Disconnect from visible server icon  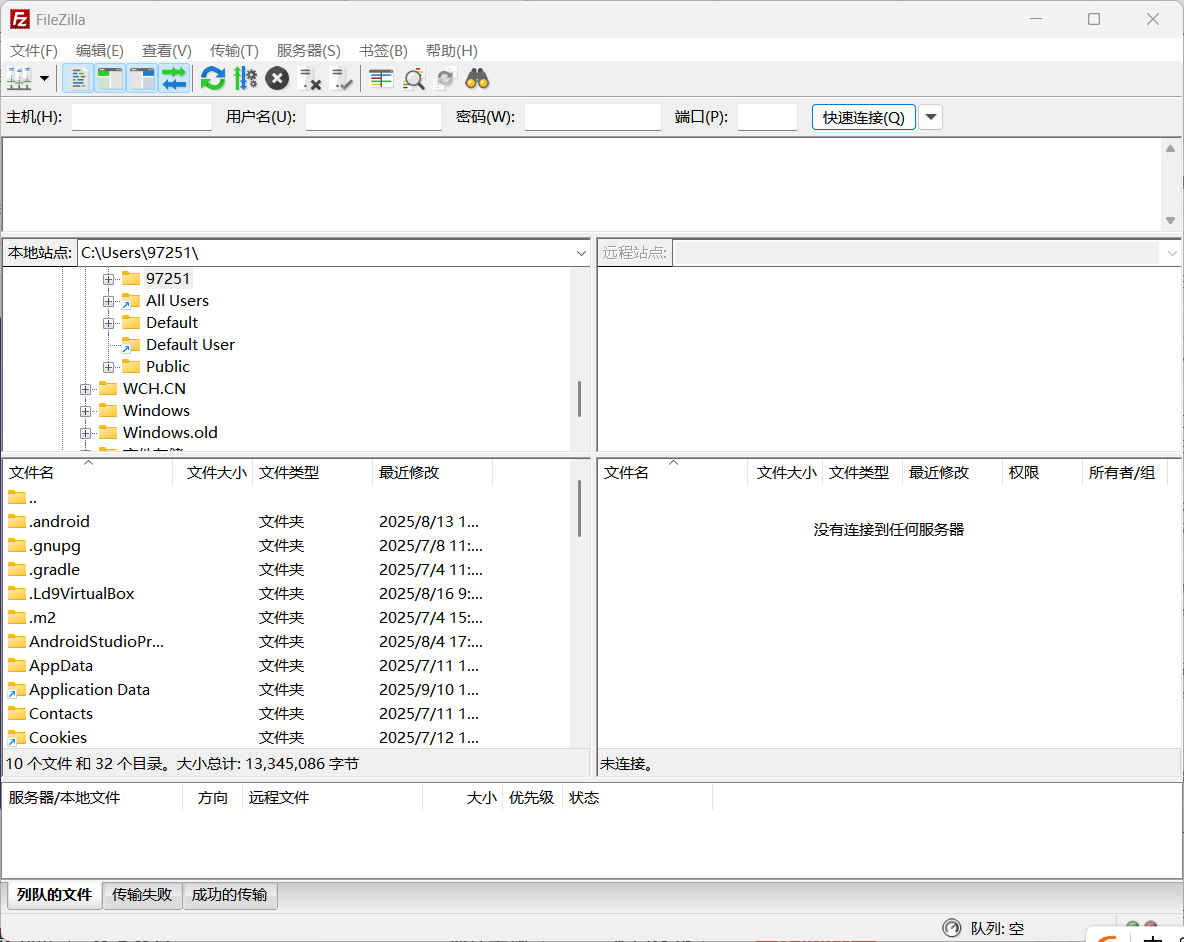click(310, 78)
